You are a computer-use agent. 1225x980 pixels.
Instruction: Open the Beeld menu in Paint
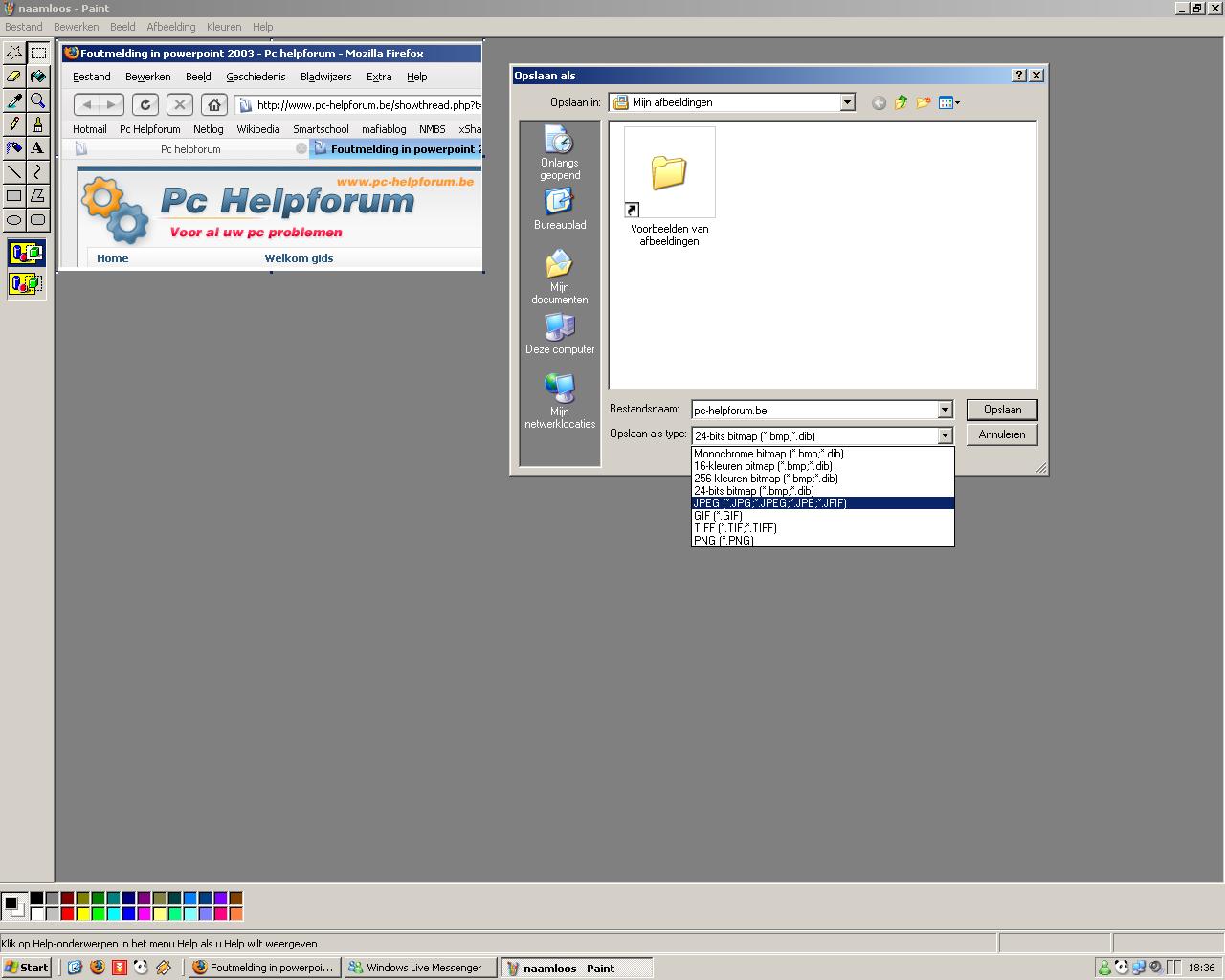(122, 27)
